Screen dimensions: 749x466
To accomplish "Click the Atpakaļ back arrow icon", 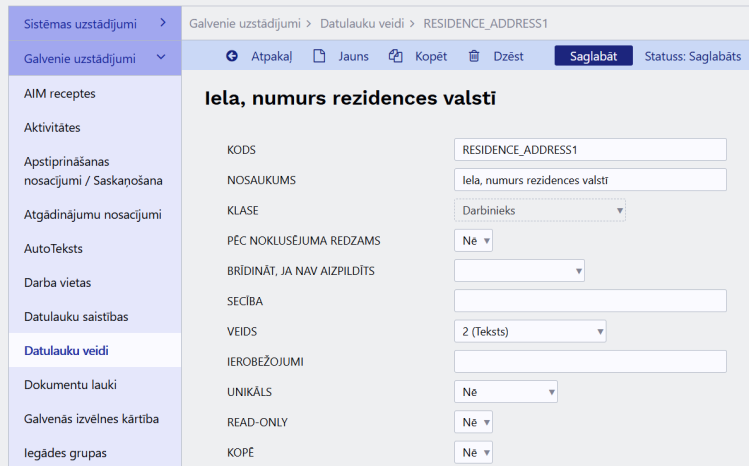I will click(232, 56).
